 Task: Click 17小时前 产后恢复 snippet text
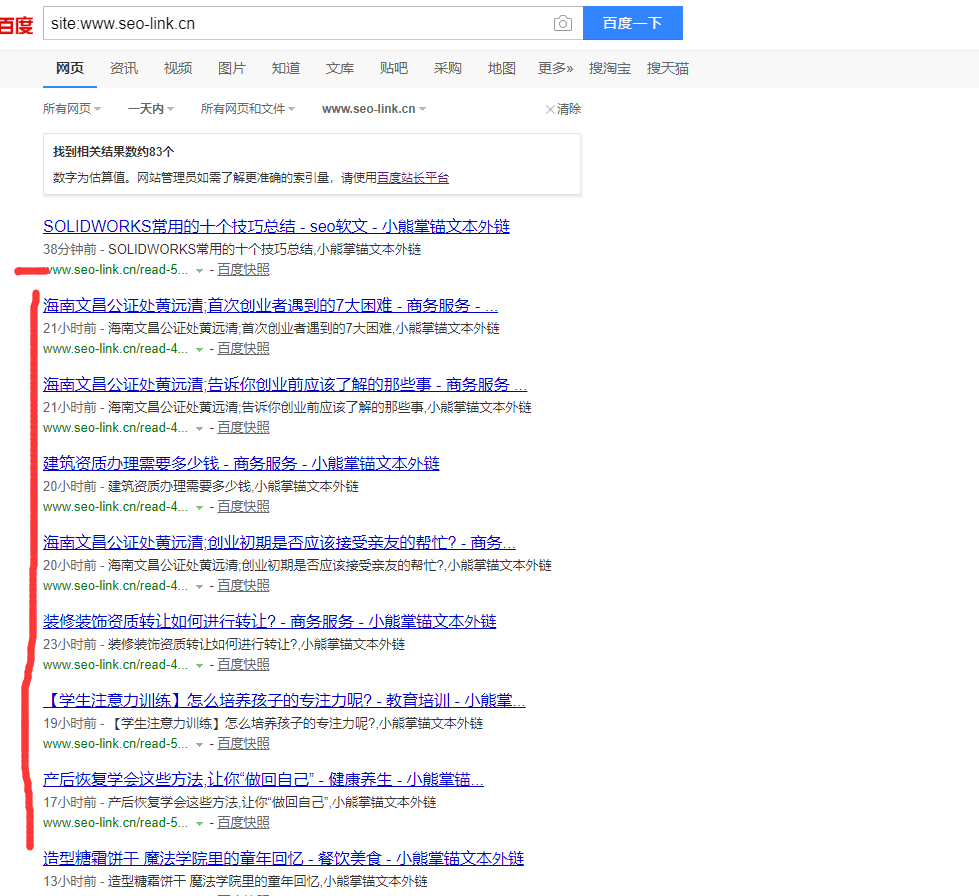point(240,802)
